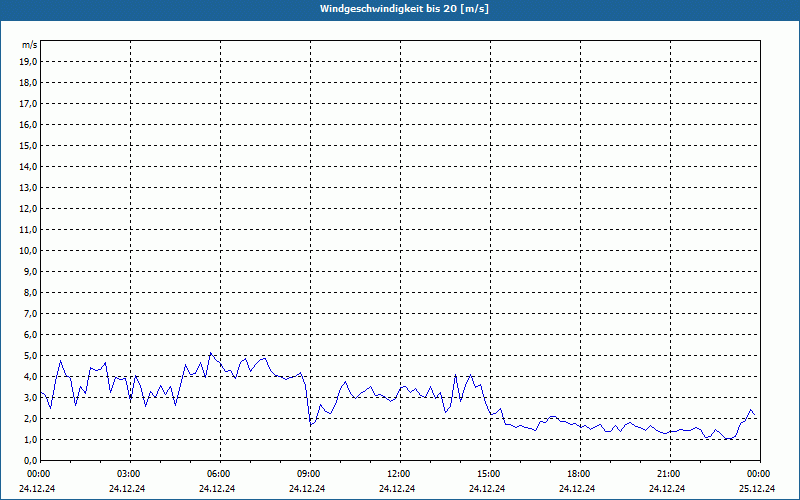This screenshot has width=800, height=500.
Task: Click the 11,0 y-axis label
Action: pyautogui.click(x=28, y=230)
